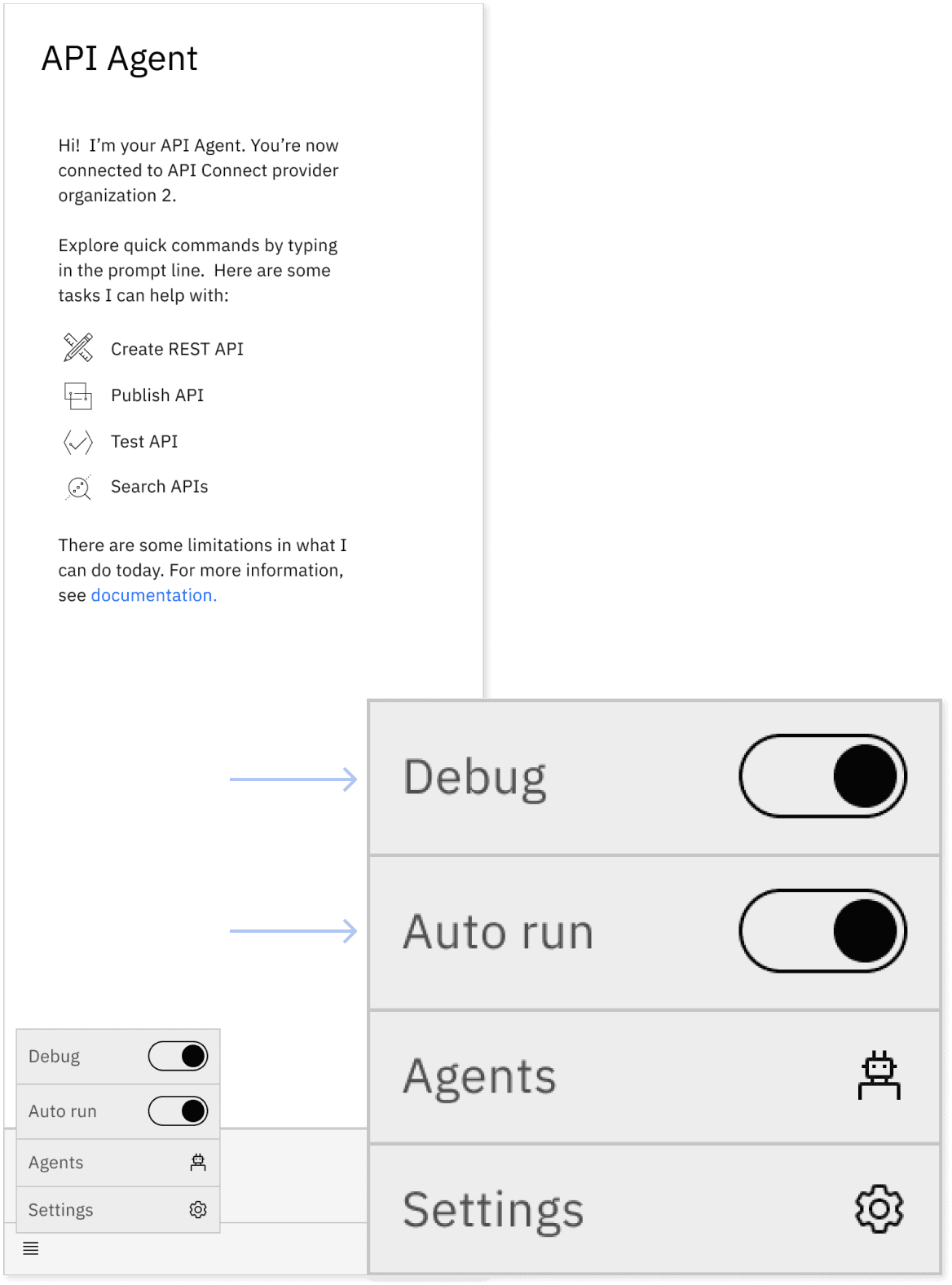Click the Create REST API pencil-ruler icon
Screen dimensions: 952x1285
tap(78, 348)
